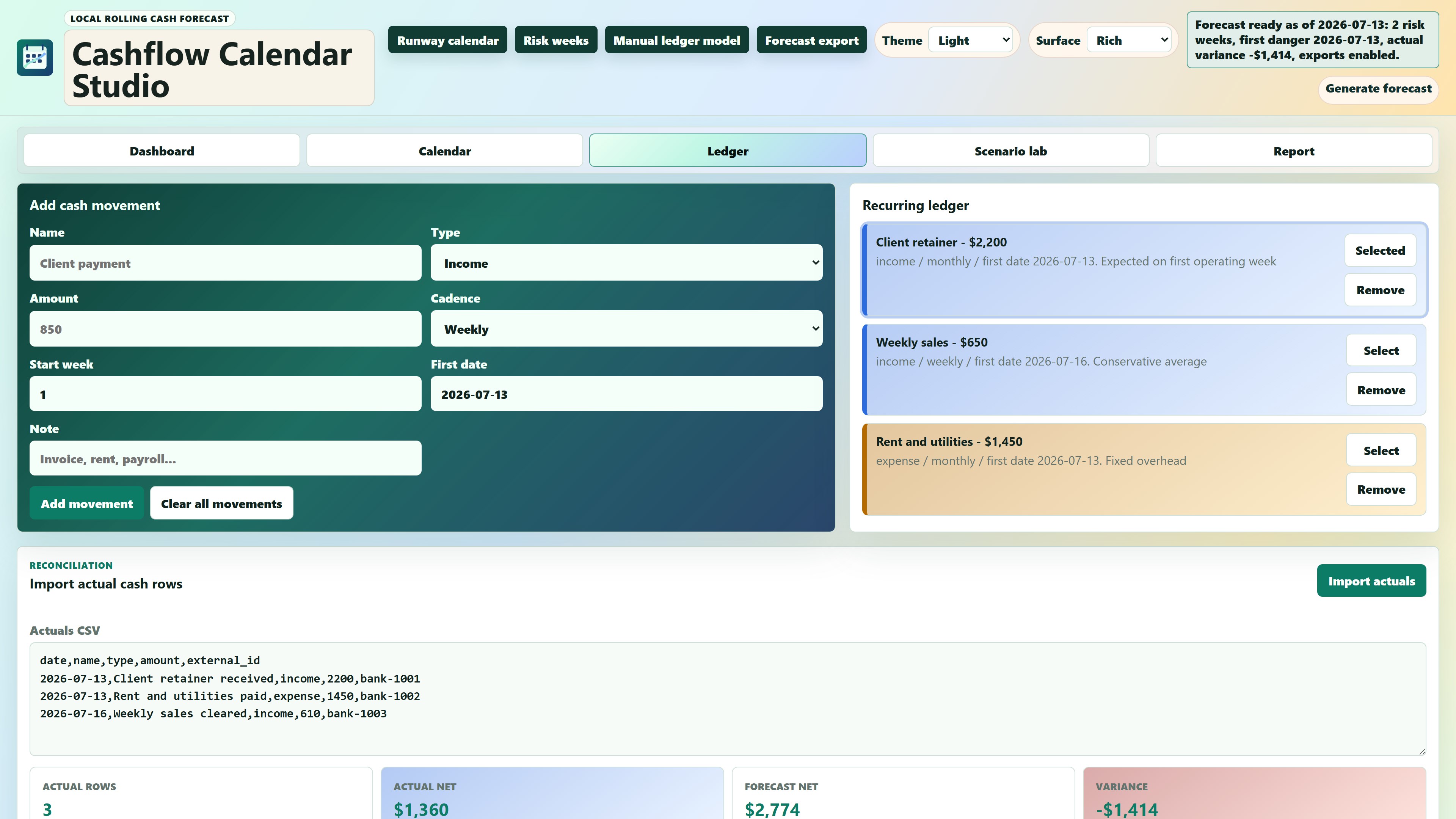Open the Scenario lab tab
This screenshot has width=1456, height=819.
click(x=1010, y=151)
